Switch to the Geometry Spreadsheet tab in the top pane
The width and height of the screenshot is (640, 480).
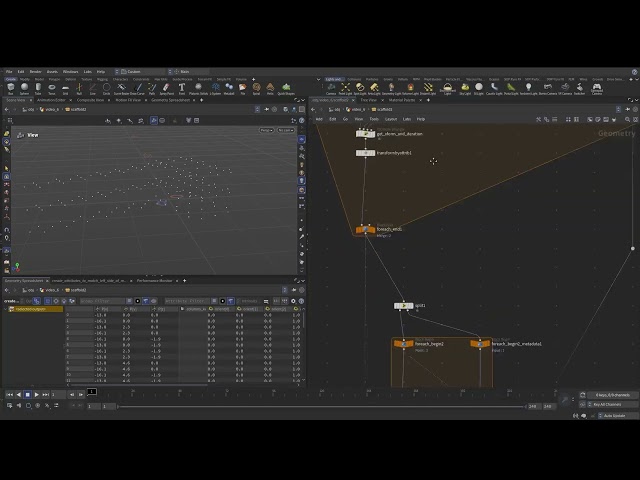[x=171, y=100]
